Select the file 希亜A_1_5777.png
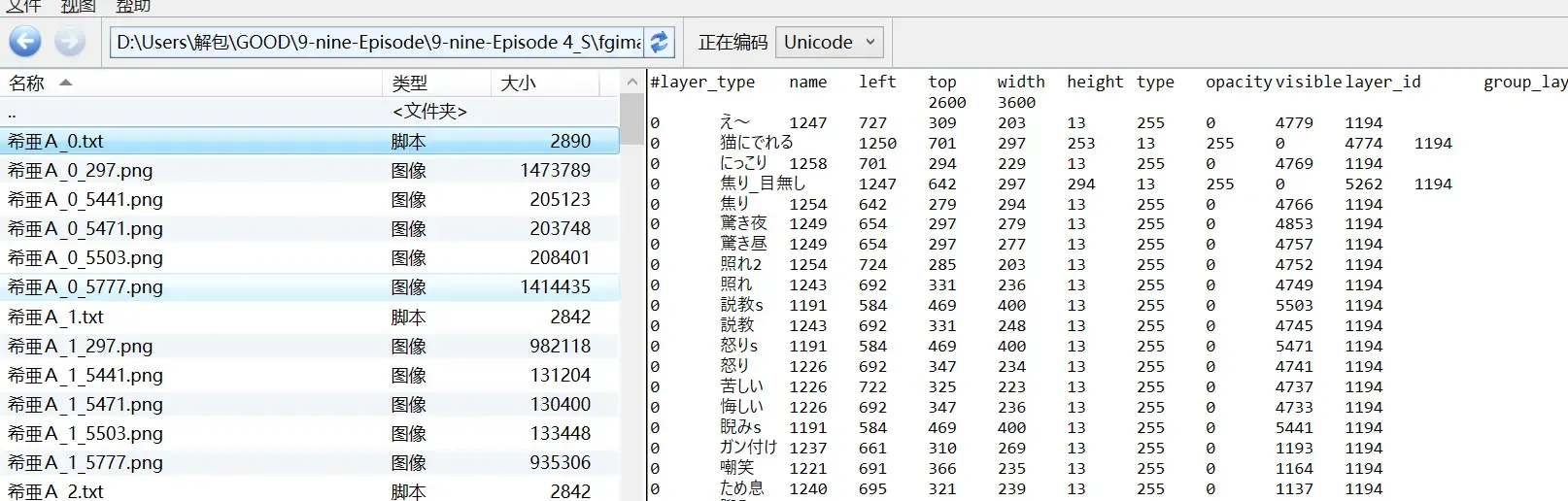Screen dimensions: 1568x501 (x=310, y=462)
